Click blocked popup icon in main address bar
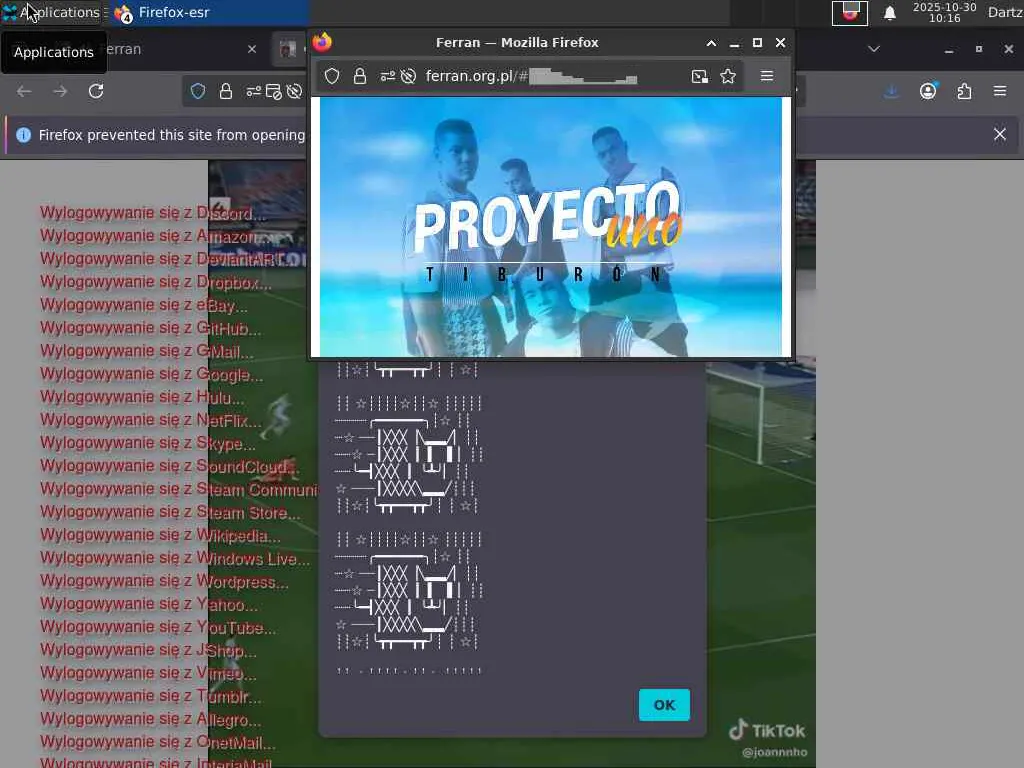Viewport: 1024px width, 768px height. tap(274, 91)
